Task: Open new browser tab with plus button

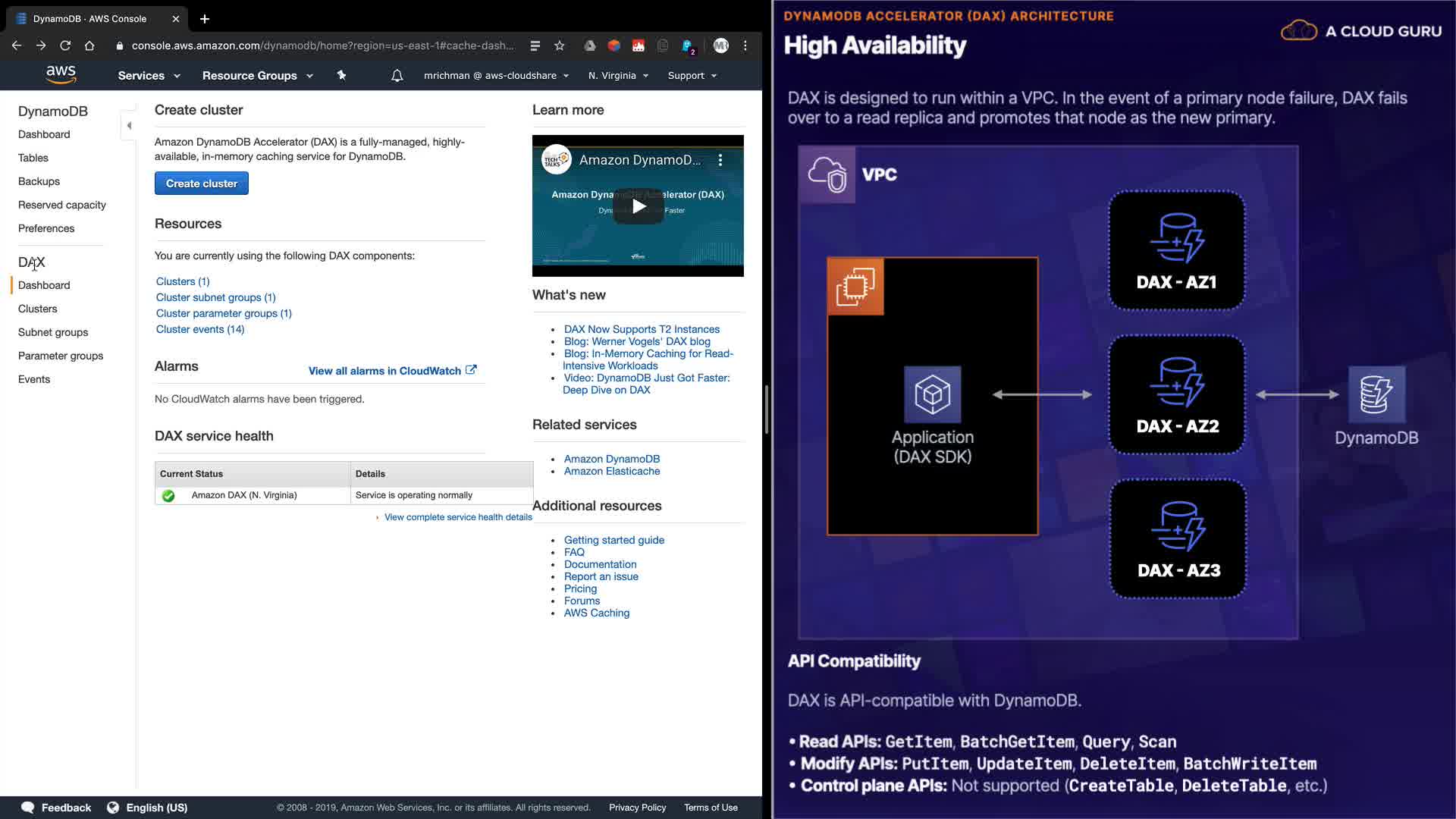Action: 205,19
